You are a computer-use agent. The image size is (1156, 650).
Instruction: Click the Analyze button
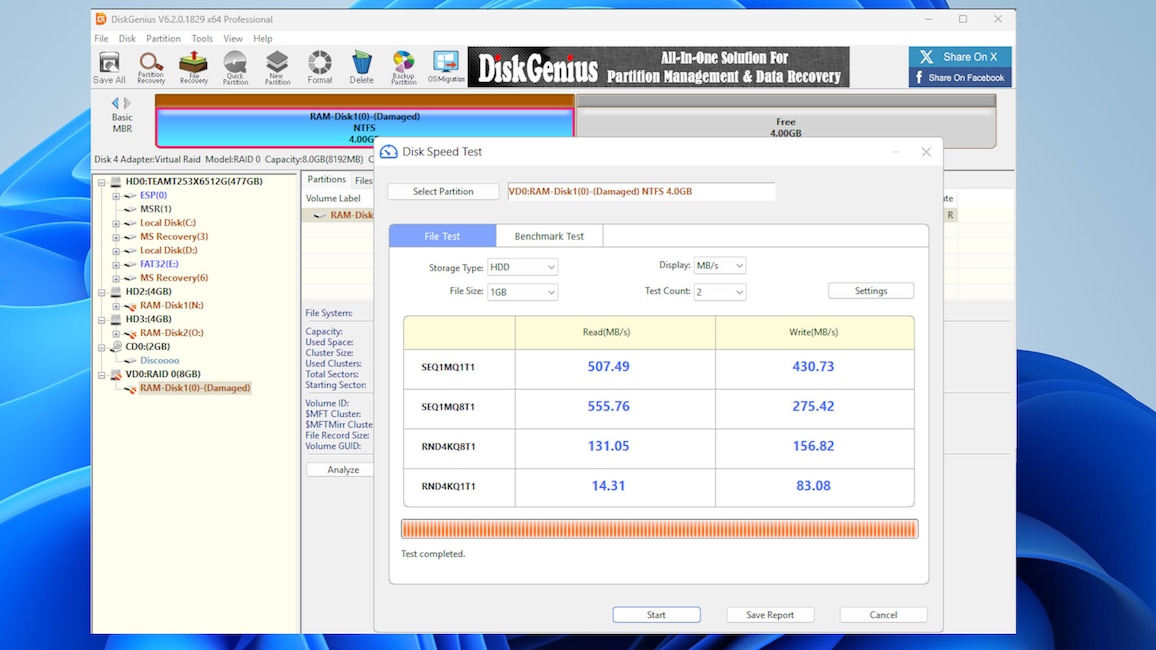click(341, 469)
